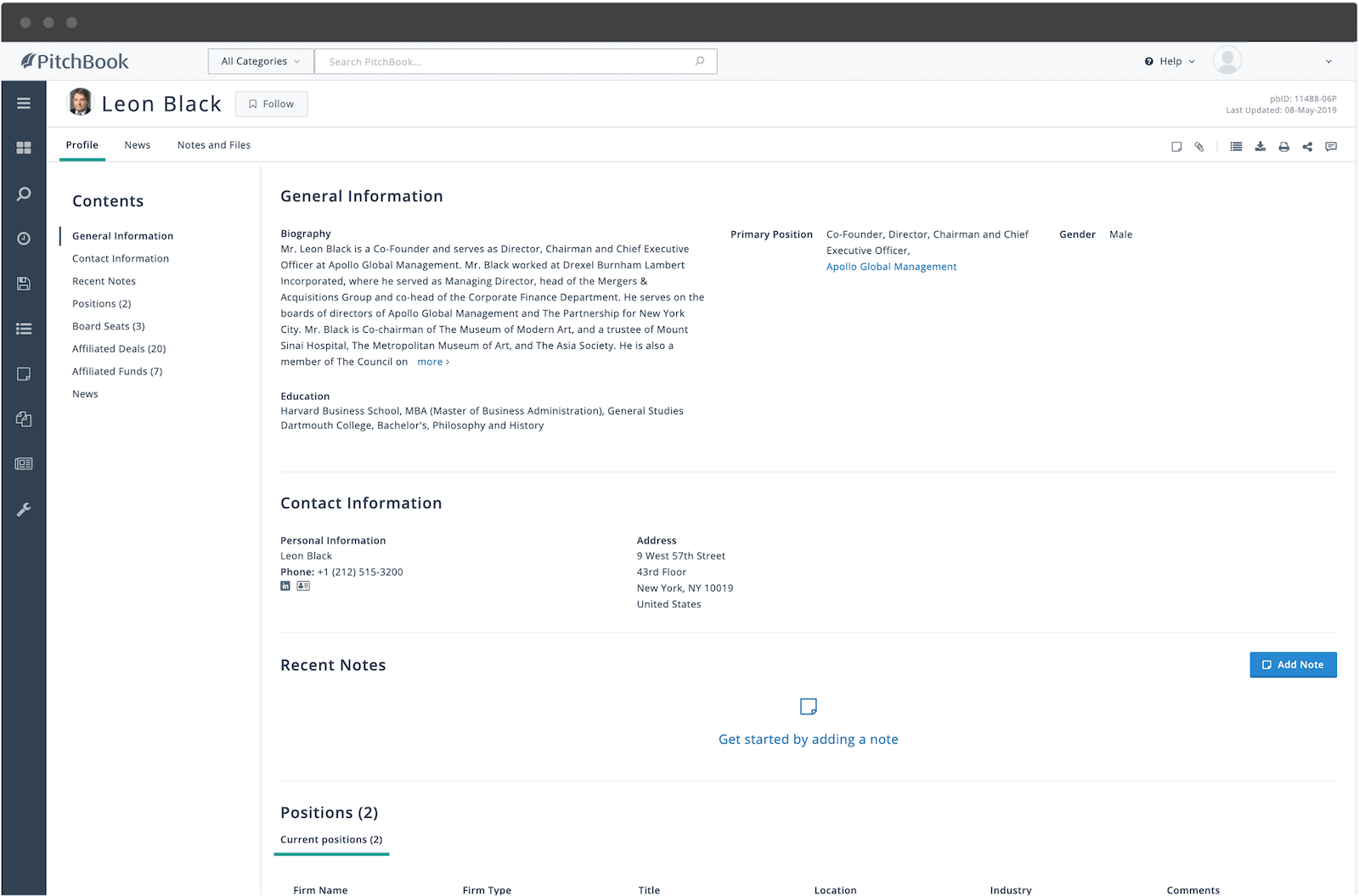Click the PitchBook logo
The height and width of the screenshot is (896, 1359).
(x=75, y=61)
